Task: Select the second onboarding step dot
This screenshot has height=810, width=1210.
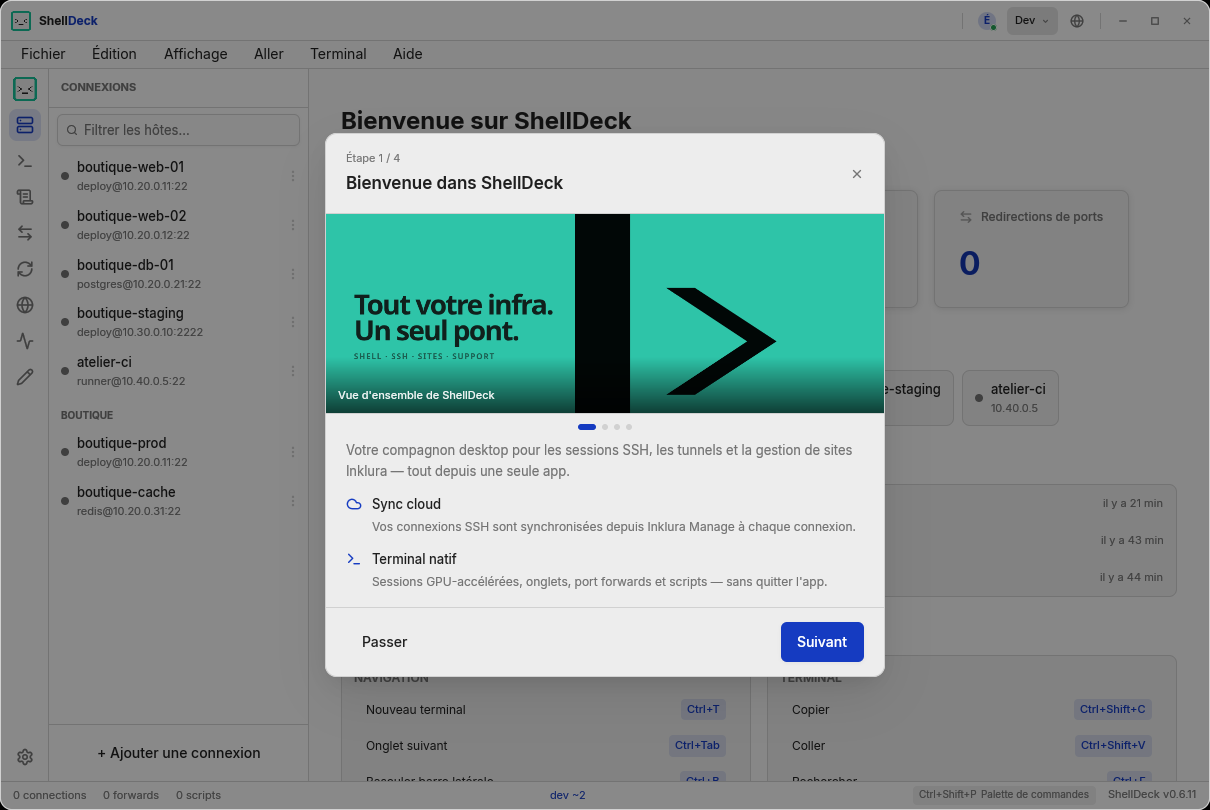Action: pos(605,427)
